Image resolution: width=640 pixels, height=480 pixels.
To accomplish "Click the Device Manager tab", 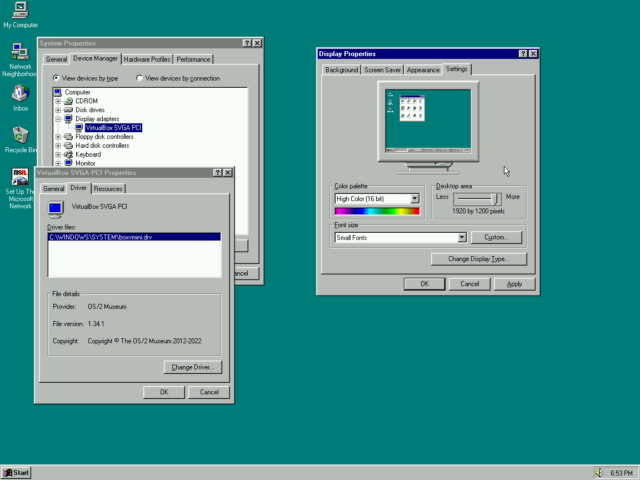I will coord(95,59).
